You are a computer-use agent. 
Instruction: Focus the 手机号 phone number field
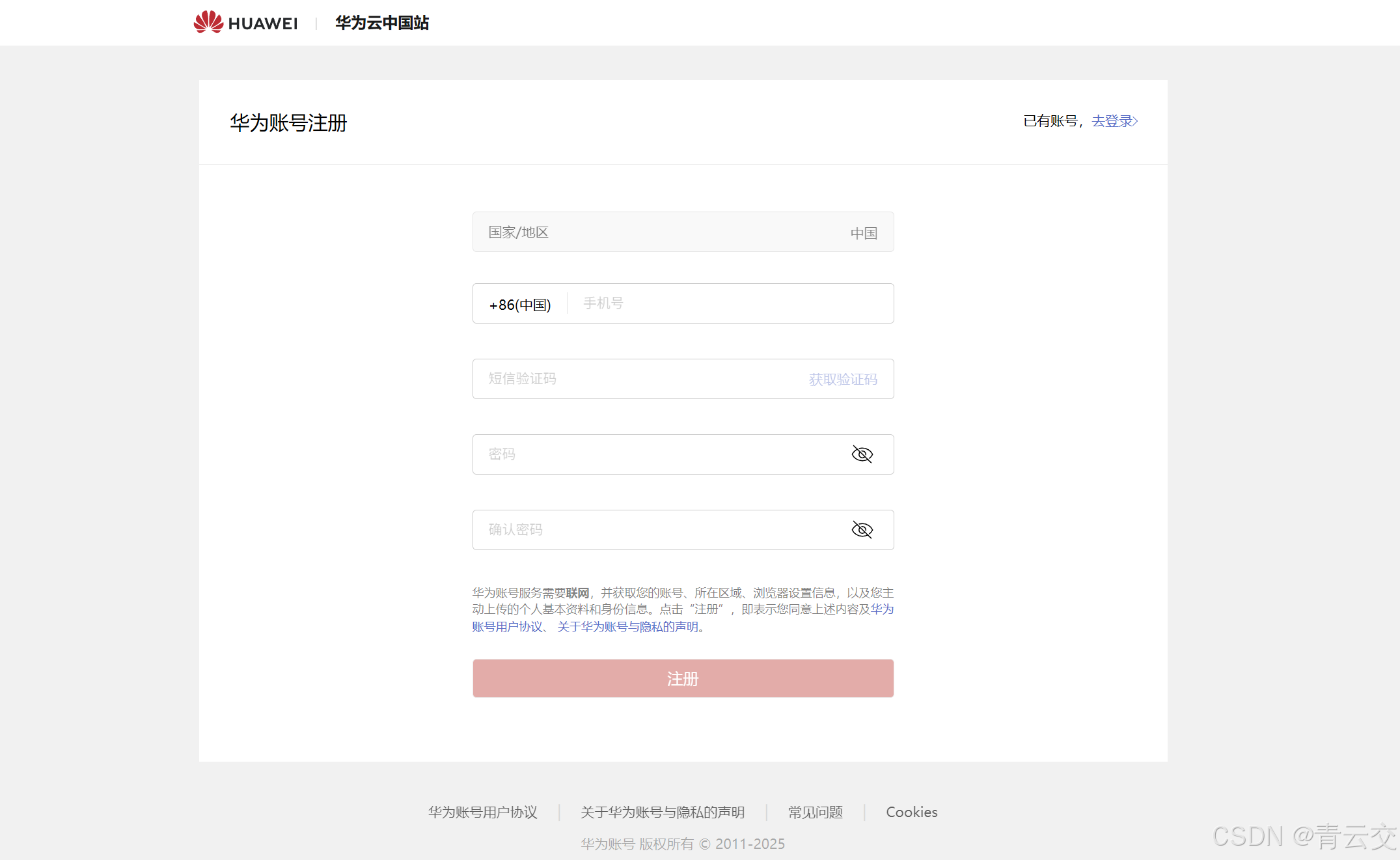click(x=729, y=303)
